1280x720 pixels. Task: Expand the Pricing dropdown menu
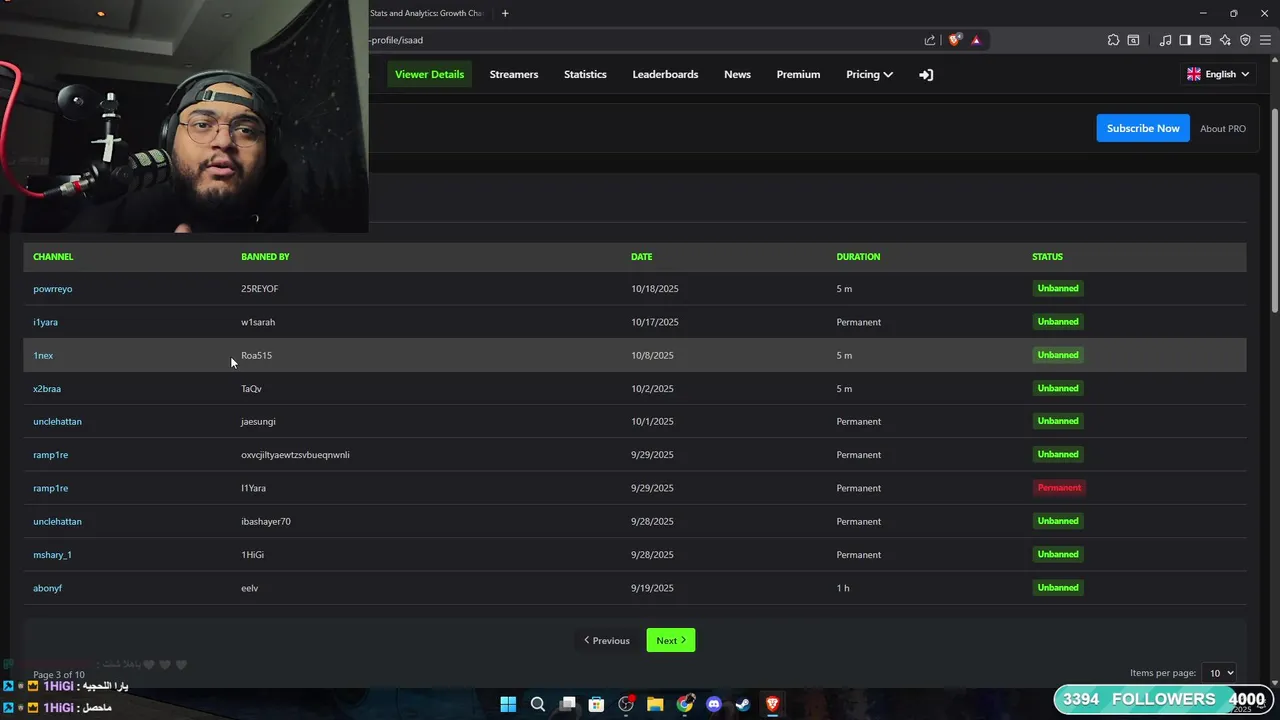[869, 75]
